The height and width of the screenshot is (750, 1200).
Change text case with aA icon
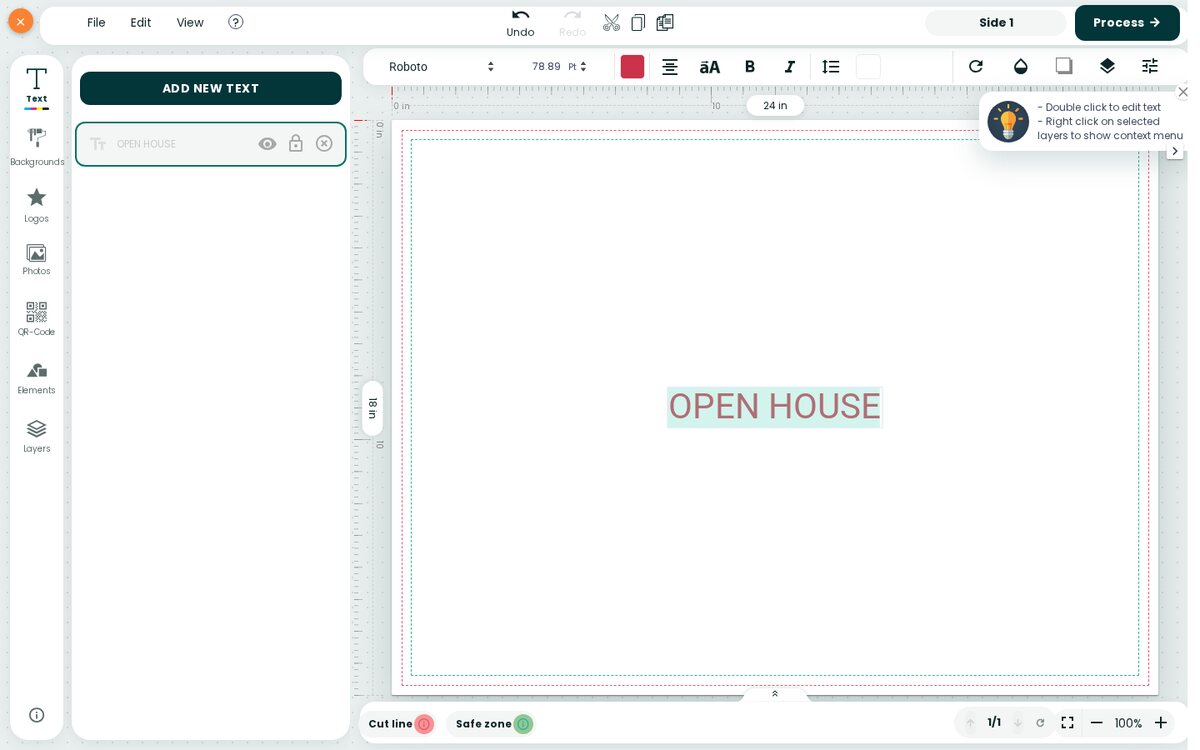tap(709, 66)
